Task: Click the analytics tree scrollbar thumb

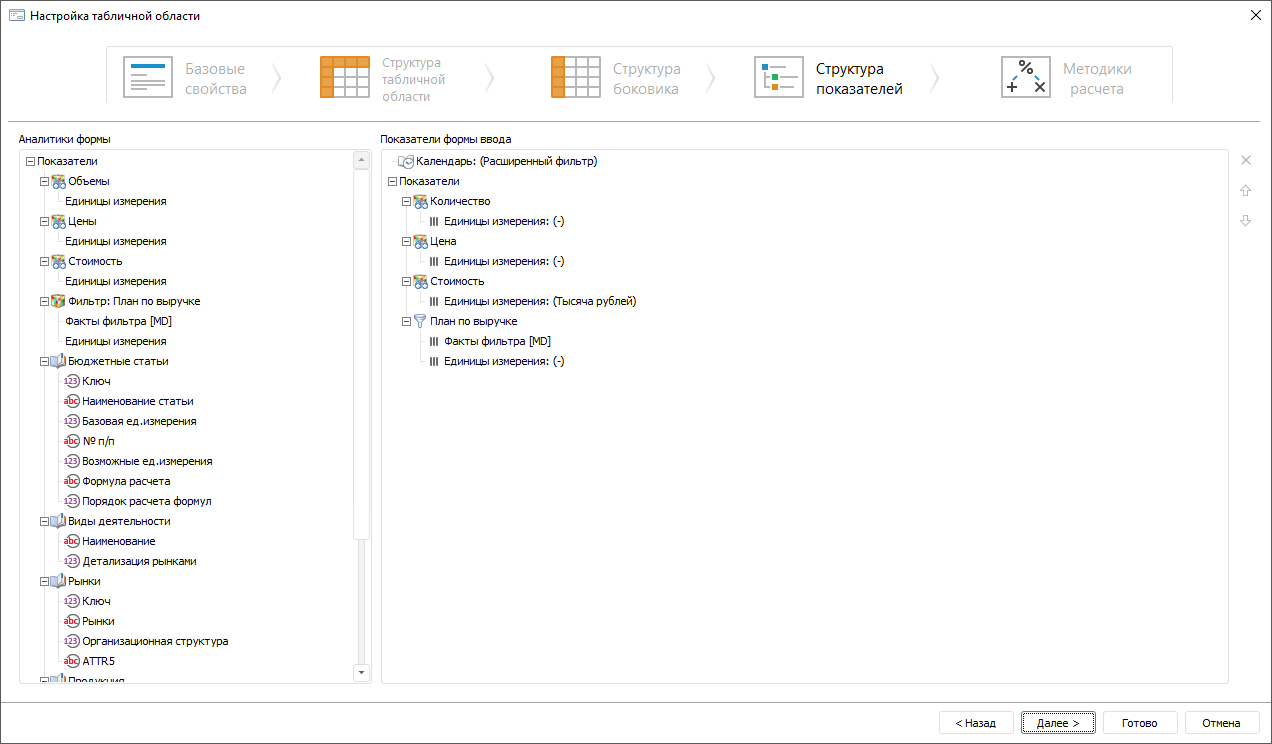Action: 362,355
